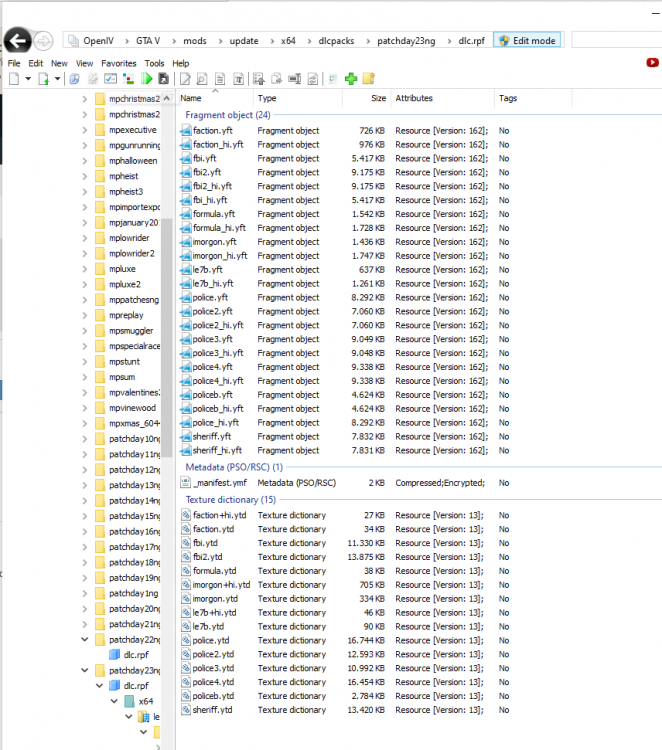Click the checklist window toolbar icon
Screen dimensions: 662x750
click(110, 79)
